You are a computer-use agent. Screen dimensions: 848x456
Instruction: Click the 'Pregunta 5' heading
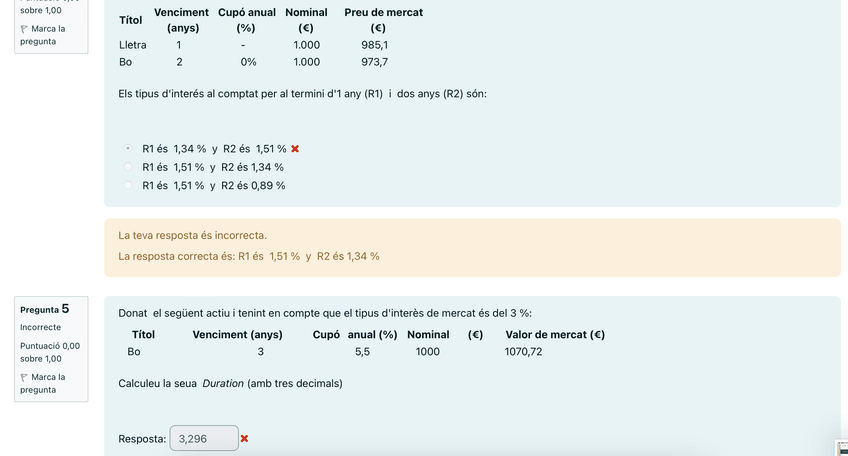[x=44, y=309]
